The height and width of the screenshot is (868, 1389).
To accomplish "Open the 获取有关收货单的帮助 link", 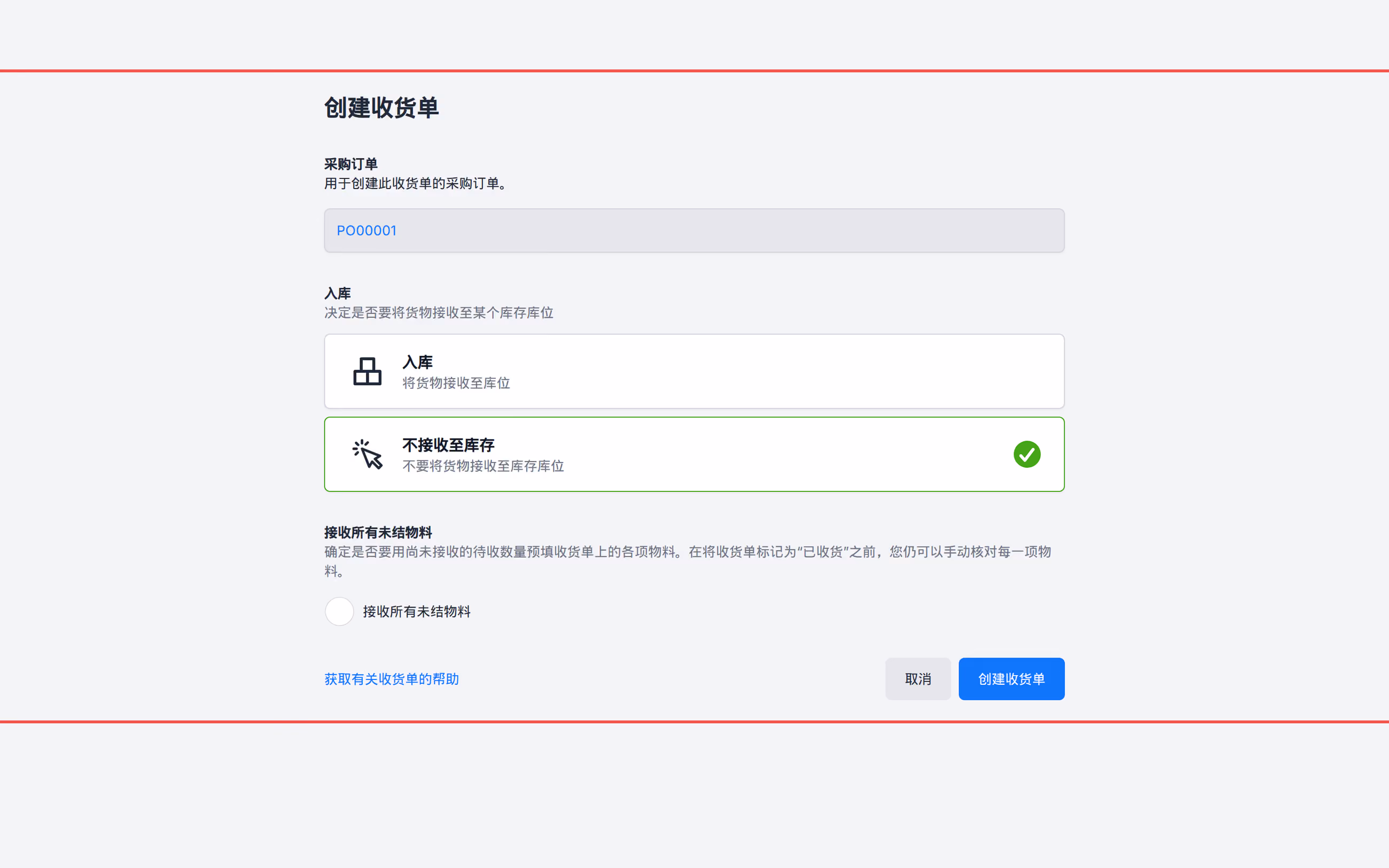I will click(392, 679).
